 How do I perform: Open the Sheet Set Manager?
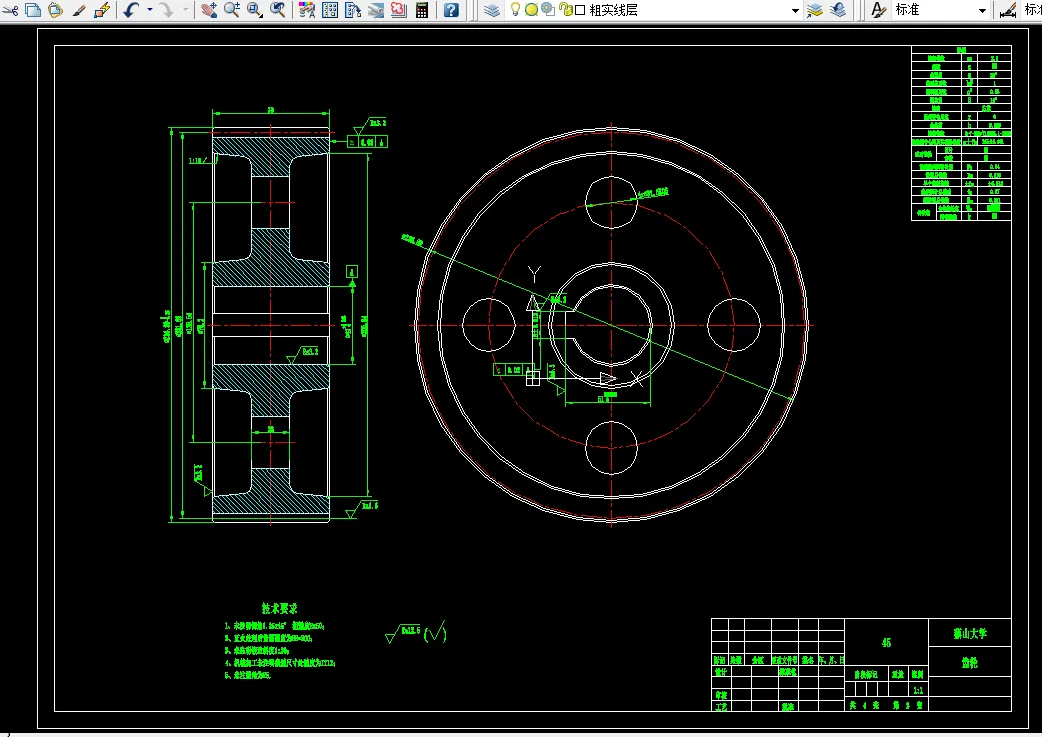[375, 10]
